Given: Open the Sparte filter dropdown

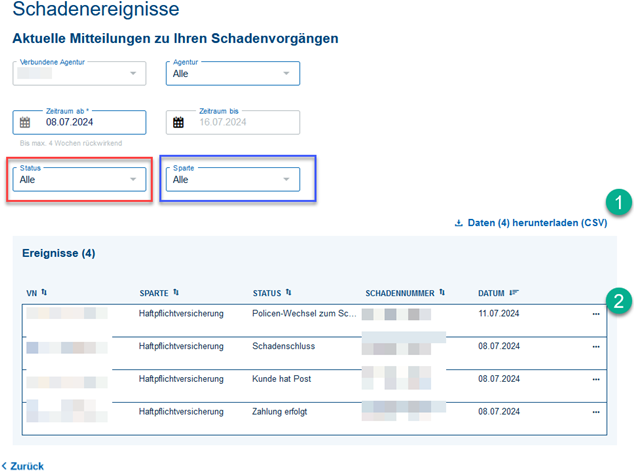Looking at the screenshot, I should tap(286, 180).
